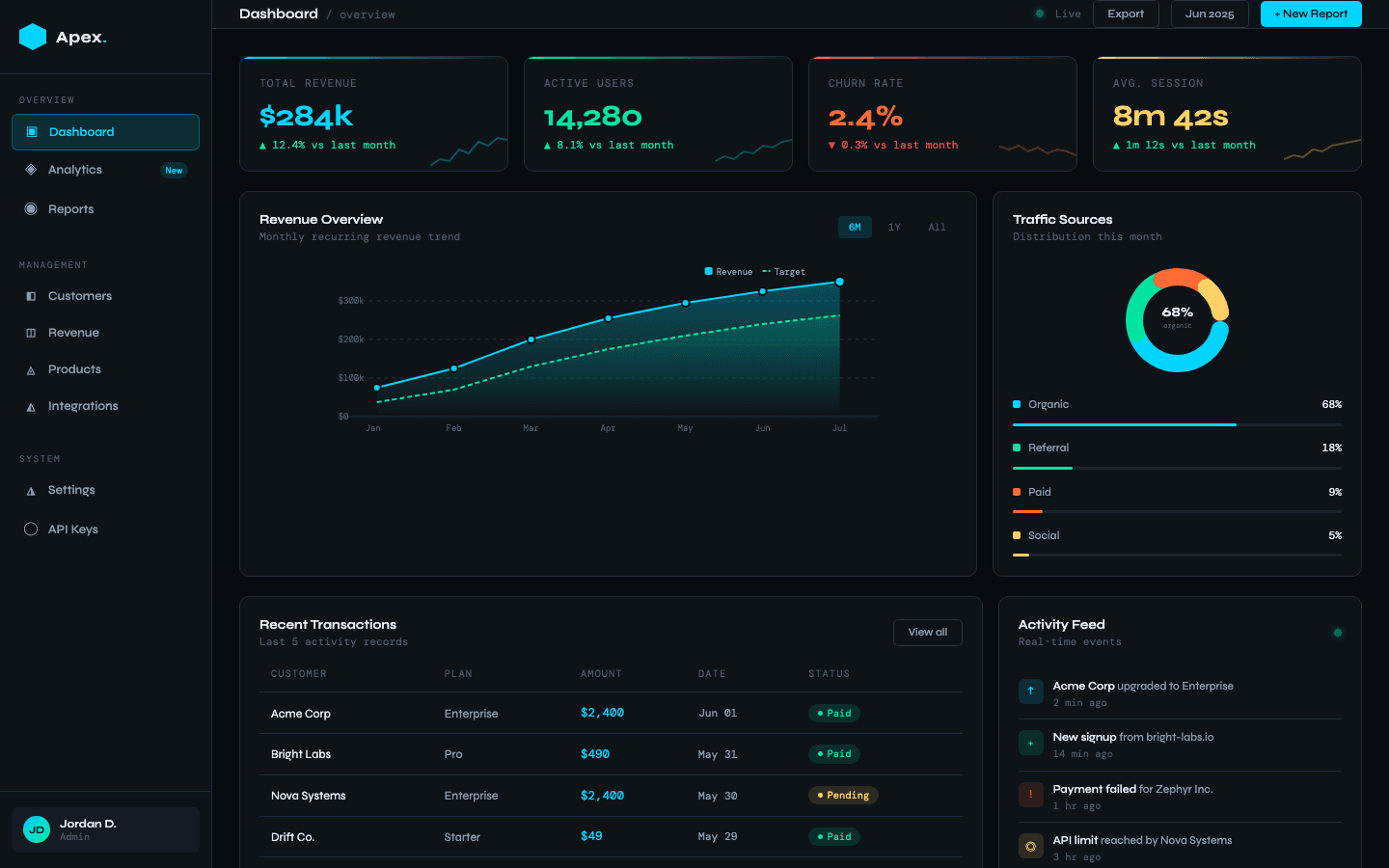Image resolution: width=1389 pixels, height=868 pixels.
Task: Open Settings in the sidebar
Action: [105, 490]
